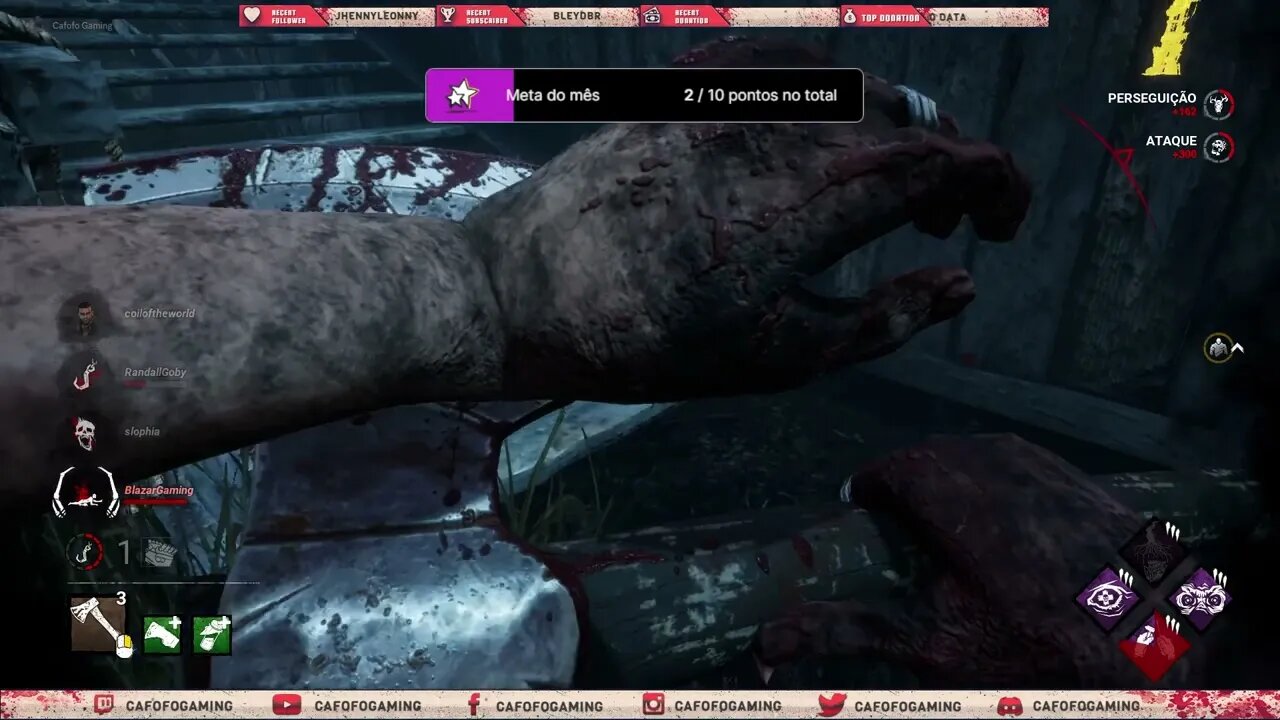Image resolution: width=1280 pixels, height=720 pixels.
Task: Click the '2 / 10 pontos no total' text
Action: [760, 95]
